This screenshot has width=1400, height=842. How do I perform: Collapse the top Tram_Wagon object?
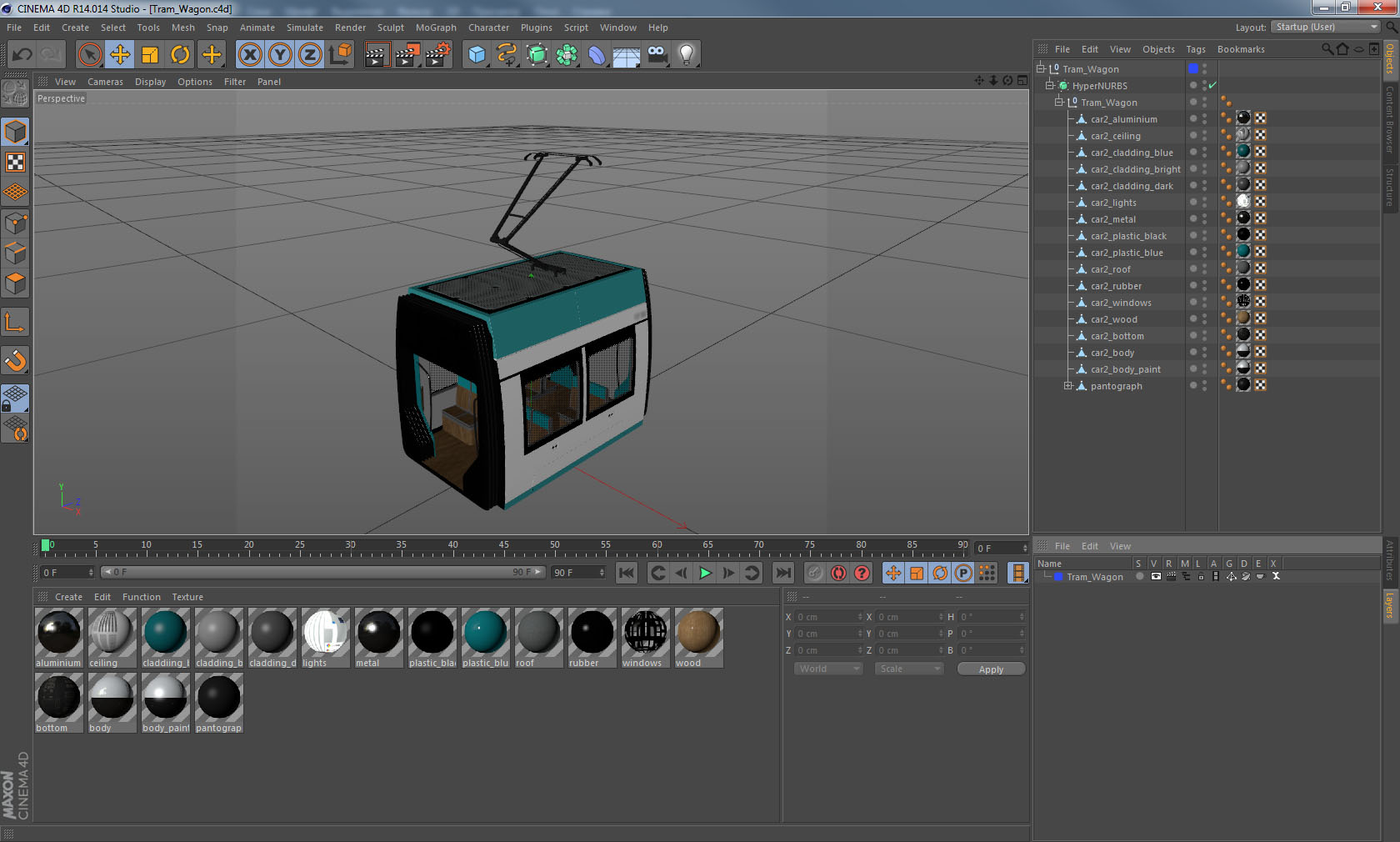click(1040, 68)
